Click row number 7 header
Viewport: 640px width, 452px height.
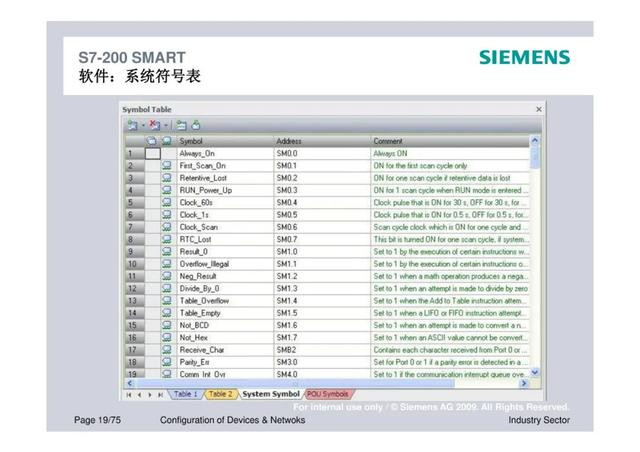coord(135,227)
